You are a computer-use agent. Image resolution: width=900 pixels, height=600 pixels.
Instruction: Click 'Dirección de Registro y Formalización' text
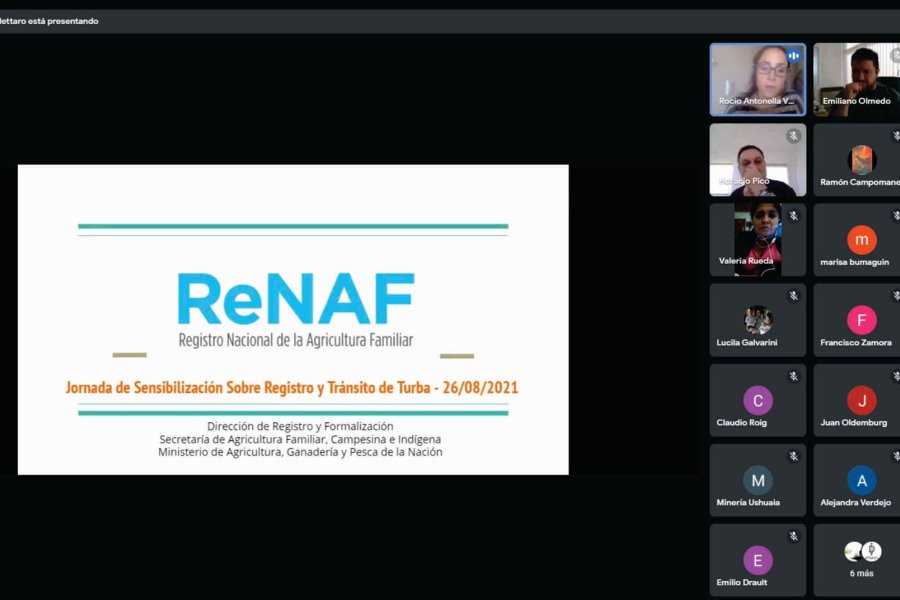point(300,426)
